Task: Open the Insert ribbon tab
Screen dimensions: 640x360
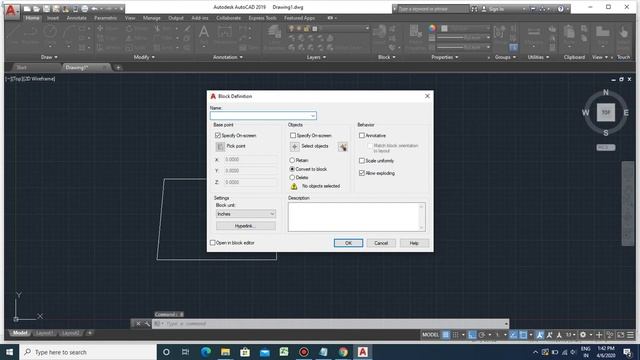Action: click(x=53, y=18)
